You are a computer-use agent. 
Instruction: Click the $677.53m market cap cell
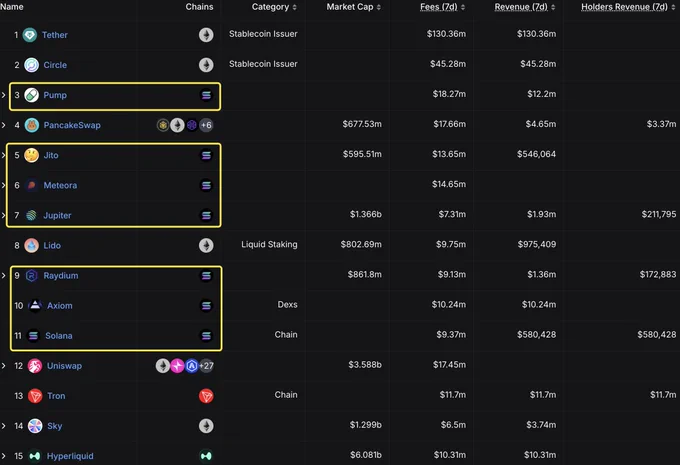point(362,124)
